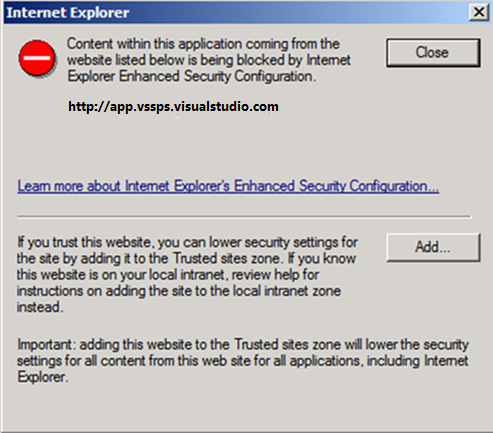The width and height of the screenshot is (493, 433).
Task: Click the 'website listed below is being blocked' line
Action: (209, 60)
